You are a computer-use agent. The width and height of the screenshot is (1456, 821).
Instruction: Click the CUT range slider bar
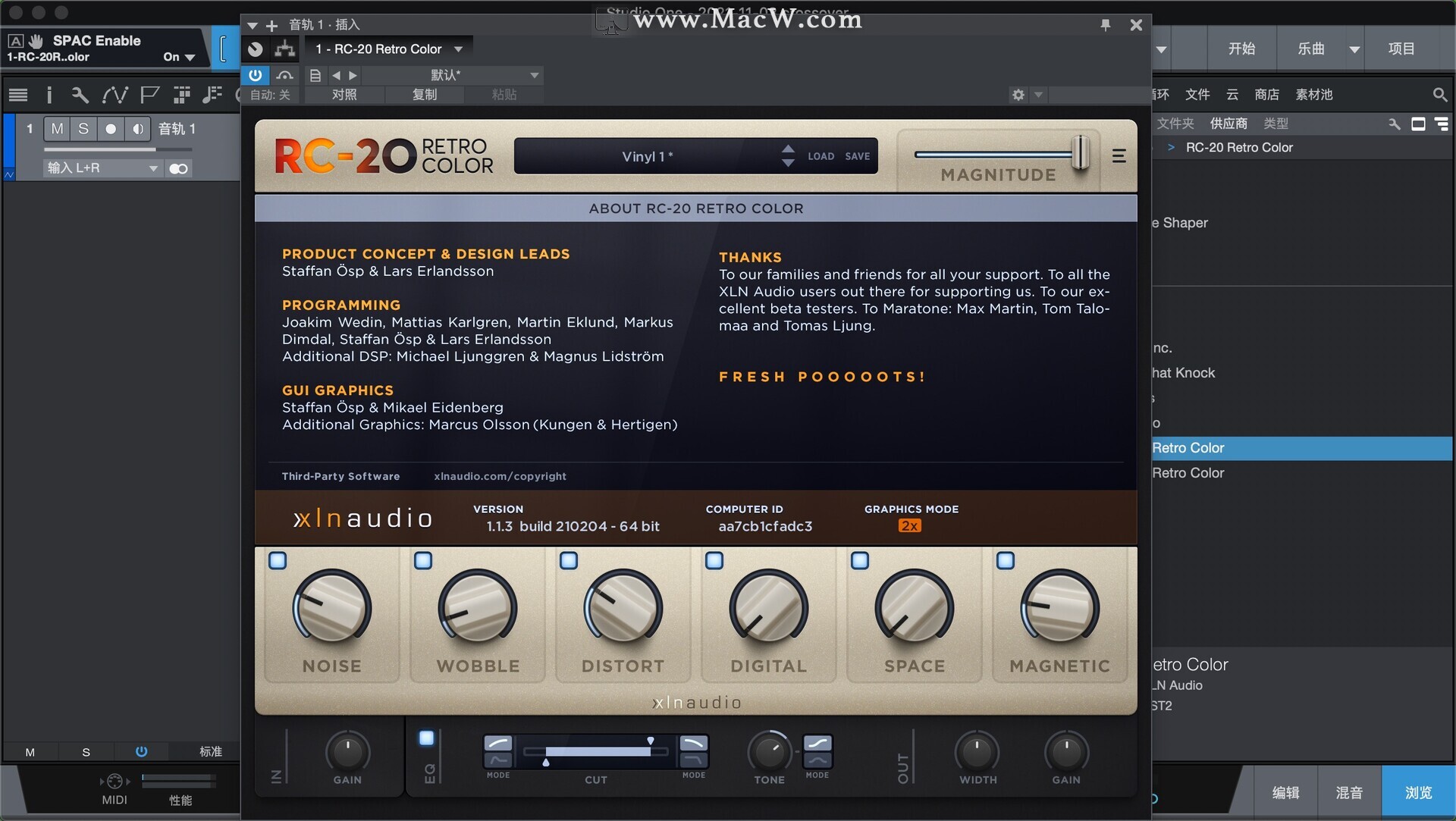(x=598, y=751)
